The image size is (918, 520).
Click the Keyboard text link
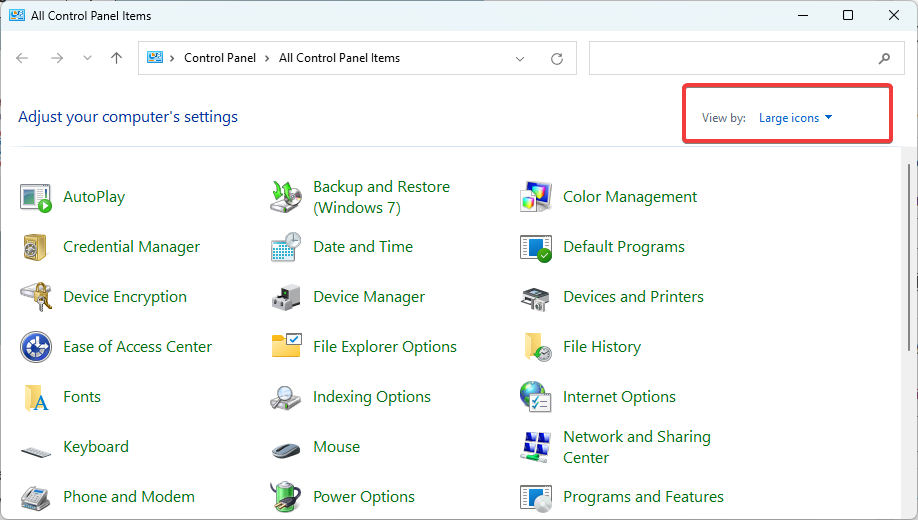[96, 447]
